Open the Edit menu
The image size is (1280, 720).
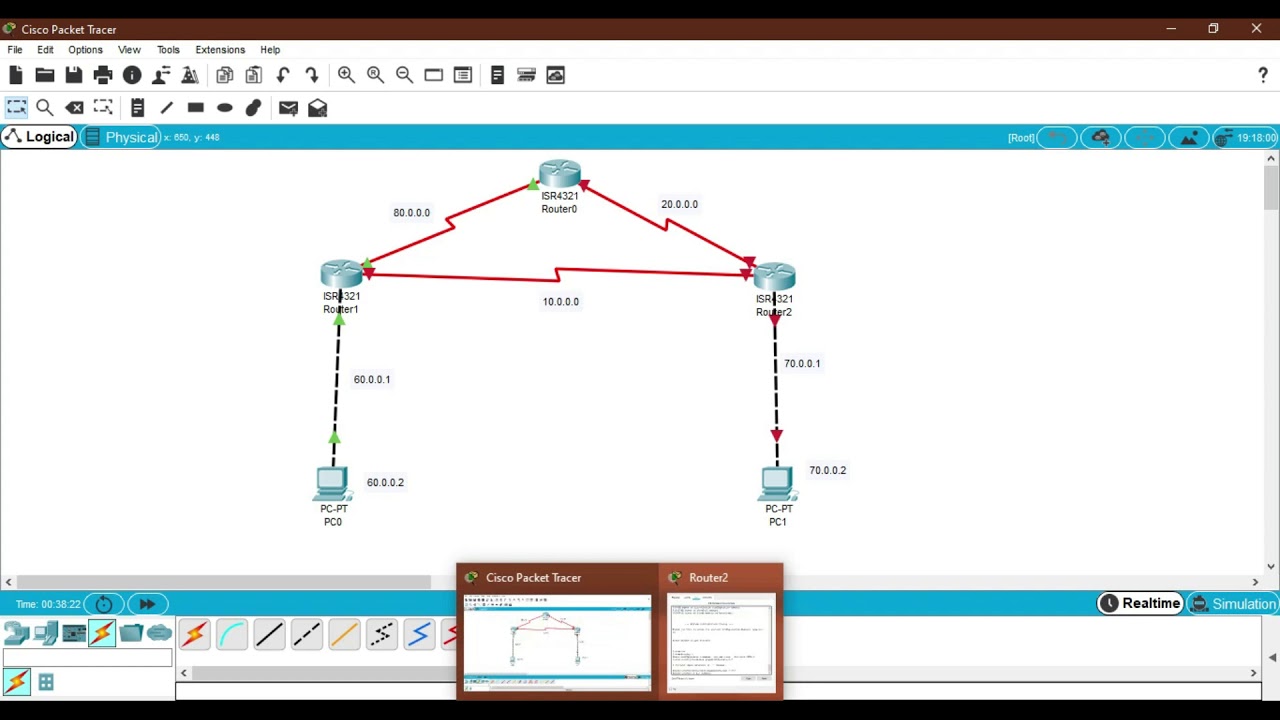[x=46, y=49]
